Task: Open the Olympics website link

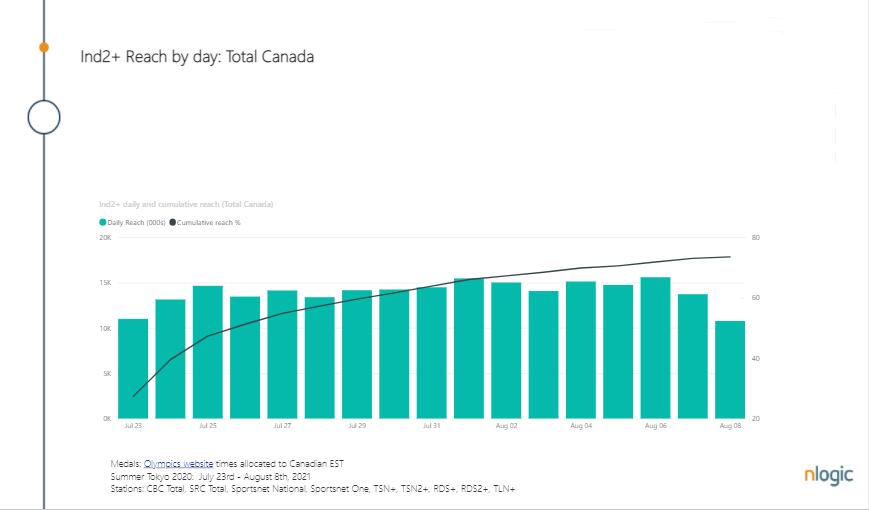Action: tap(178, 463)
